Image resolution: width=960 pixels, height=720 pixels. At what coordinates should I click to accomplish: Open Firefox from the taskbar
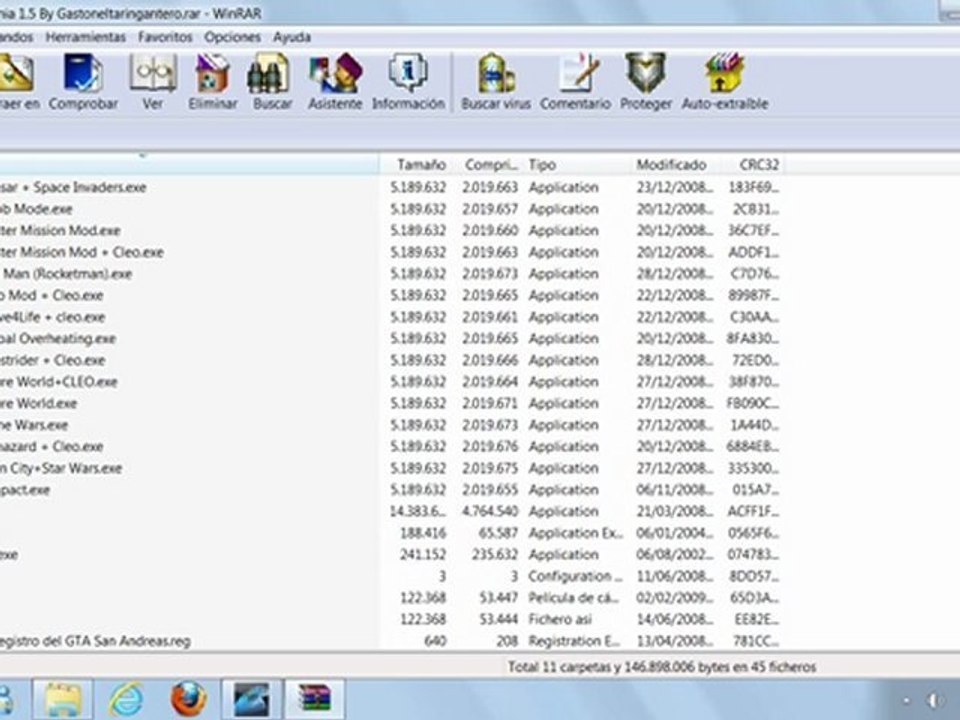click(x=188, y=699)
